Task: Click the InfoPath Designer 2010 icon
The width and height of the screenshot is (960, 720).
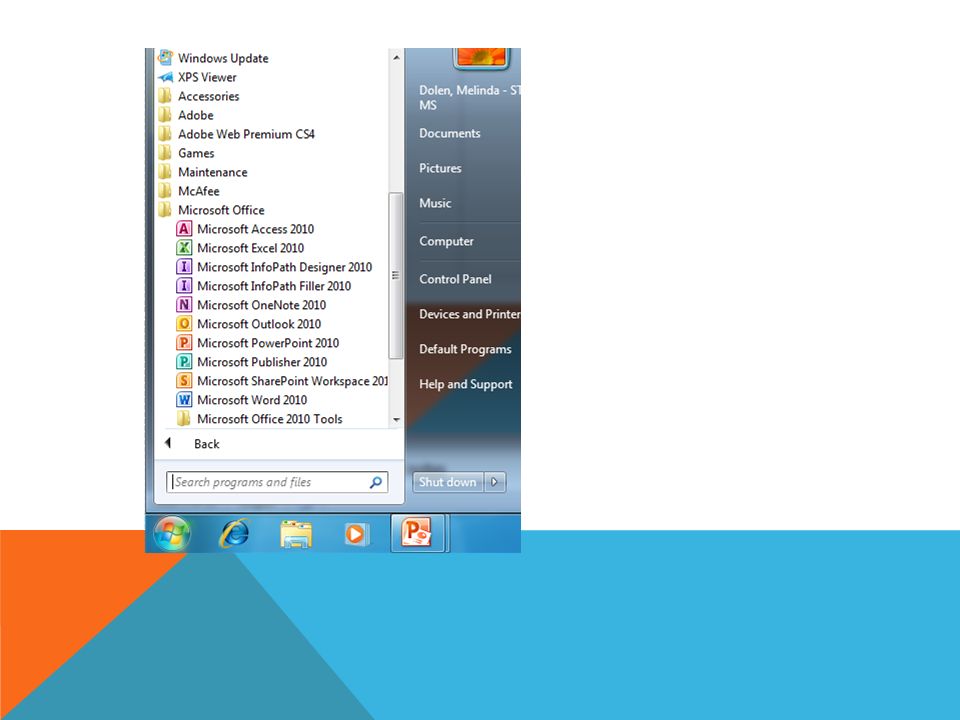Action: click(x=184, y=267)
